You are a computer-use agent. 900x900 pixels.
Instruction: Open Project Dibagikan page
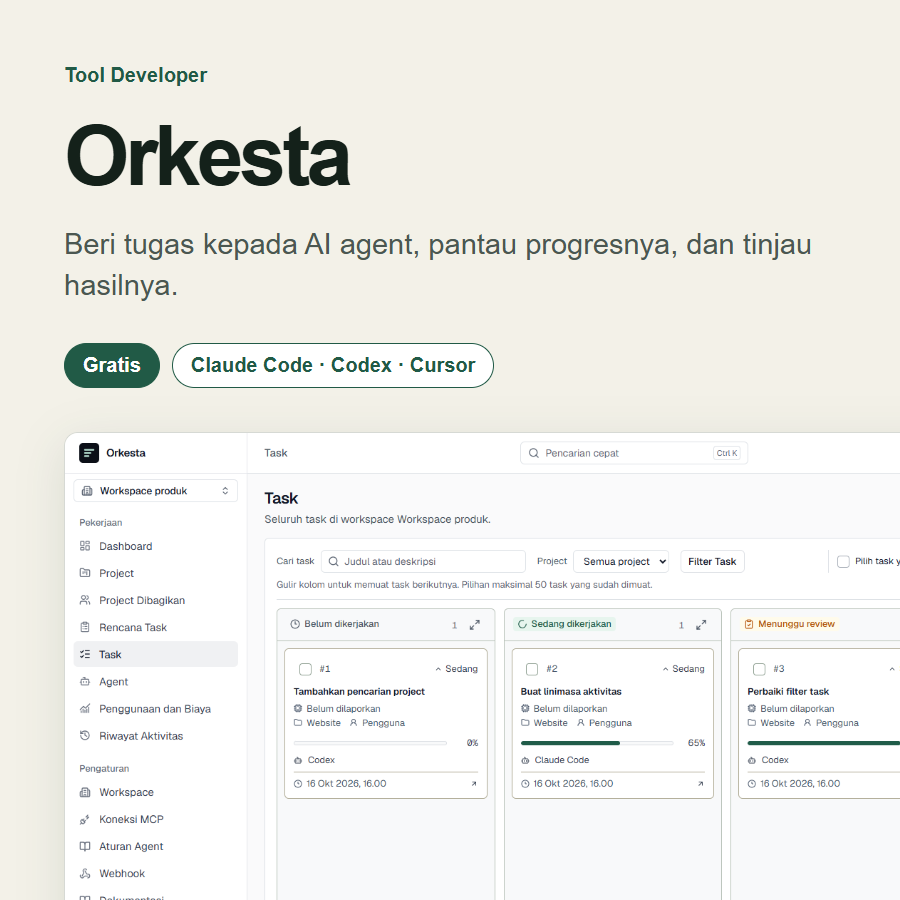156,600
